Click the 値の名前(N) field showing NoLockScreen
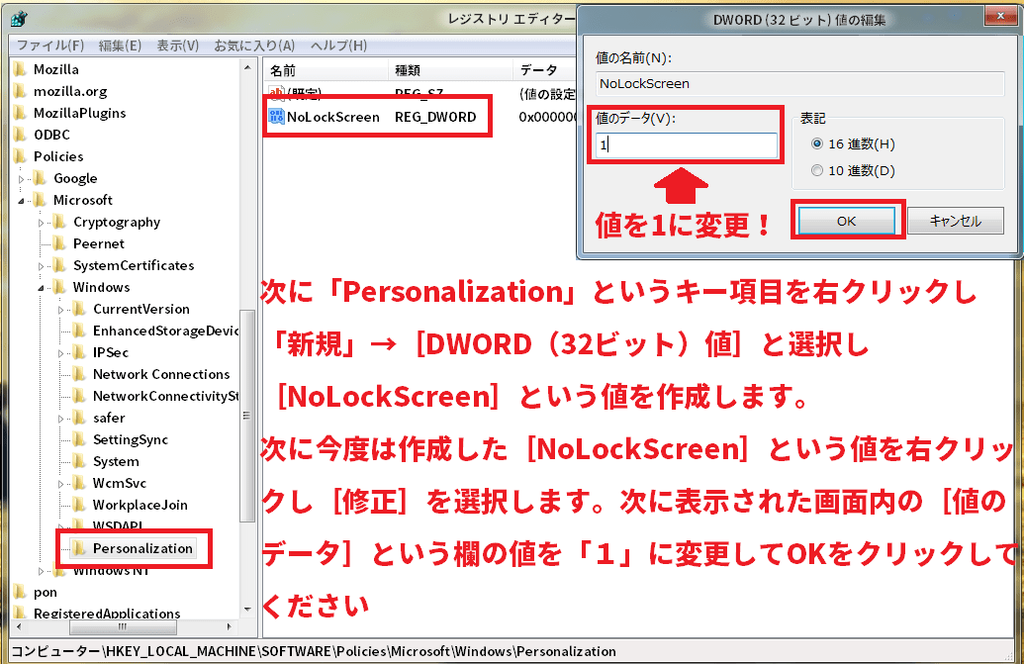Screen dimensions: 1024x664 [800, 84]
